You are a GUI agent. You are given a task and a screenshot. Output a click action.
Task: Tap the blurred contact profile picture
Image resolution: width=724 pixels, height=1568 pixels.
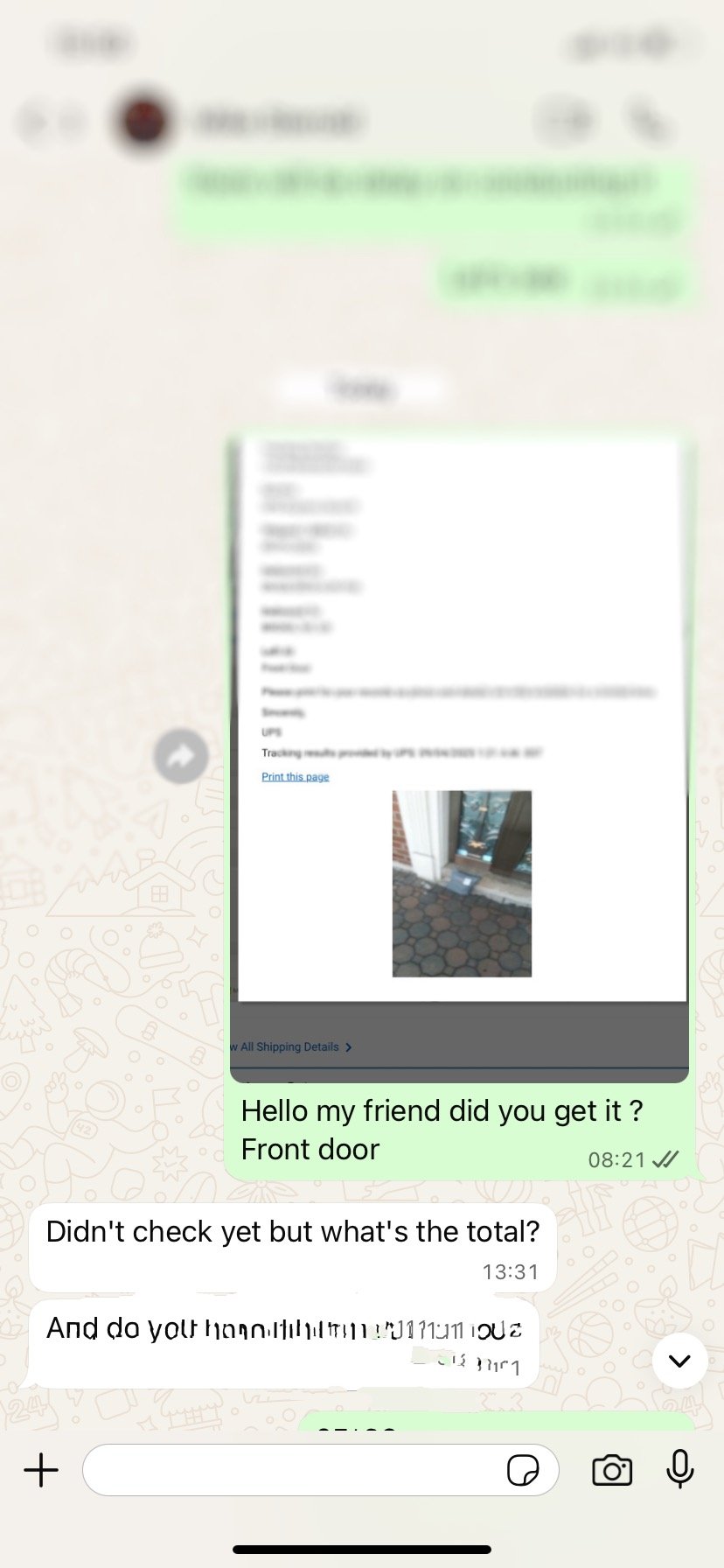pyautogui.click(x=143, y=121)
